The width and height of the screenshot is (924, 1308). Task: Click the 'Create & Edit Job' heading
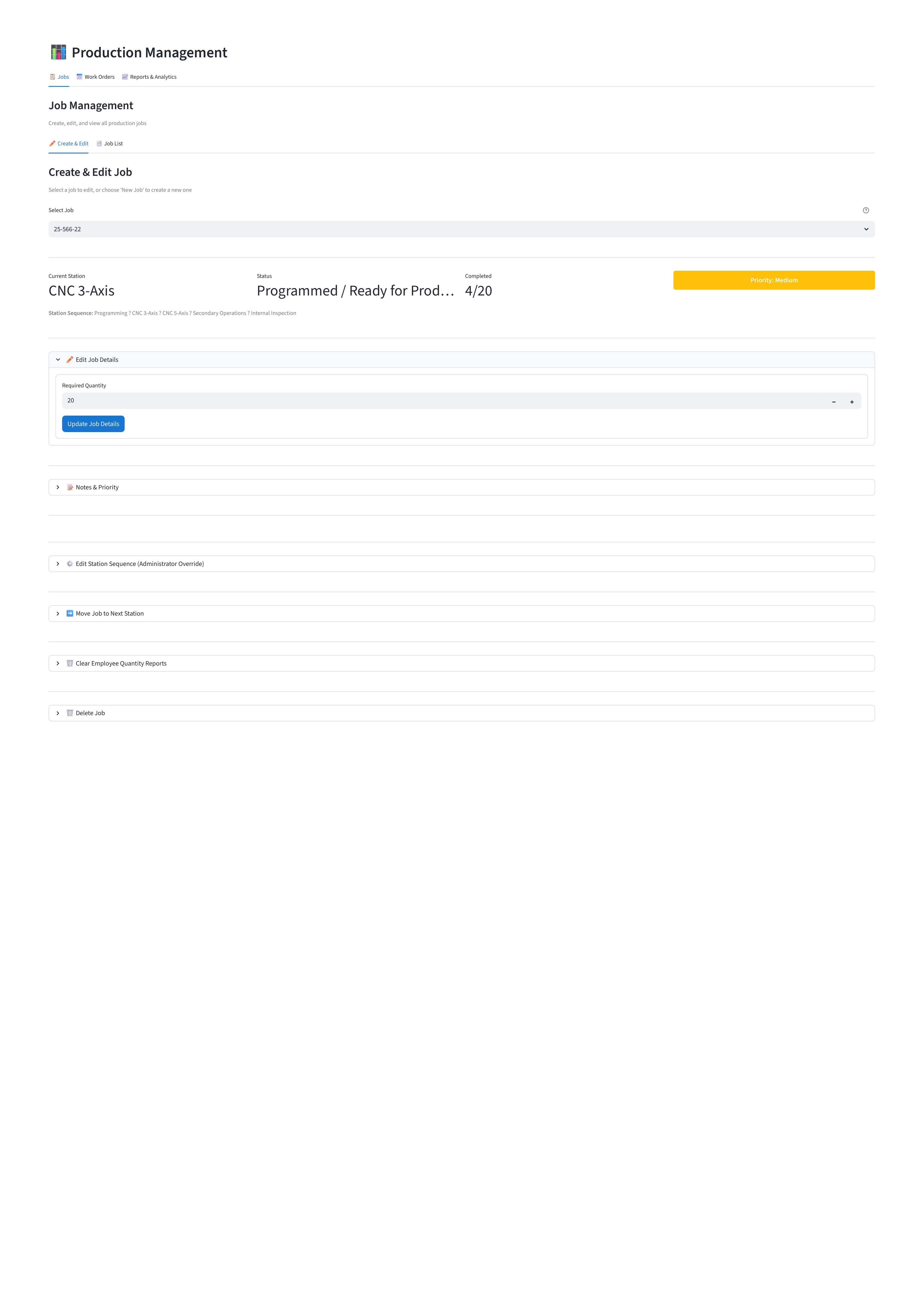click(x=90, y=172)
